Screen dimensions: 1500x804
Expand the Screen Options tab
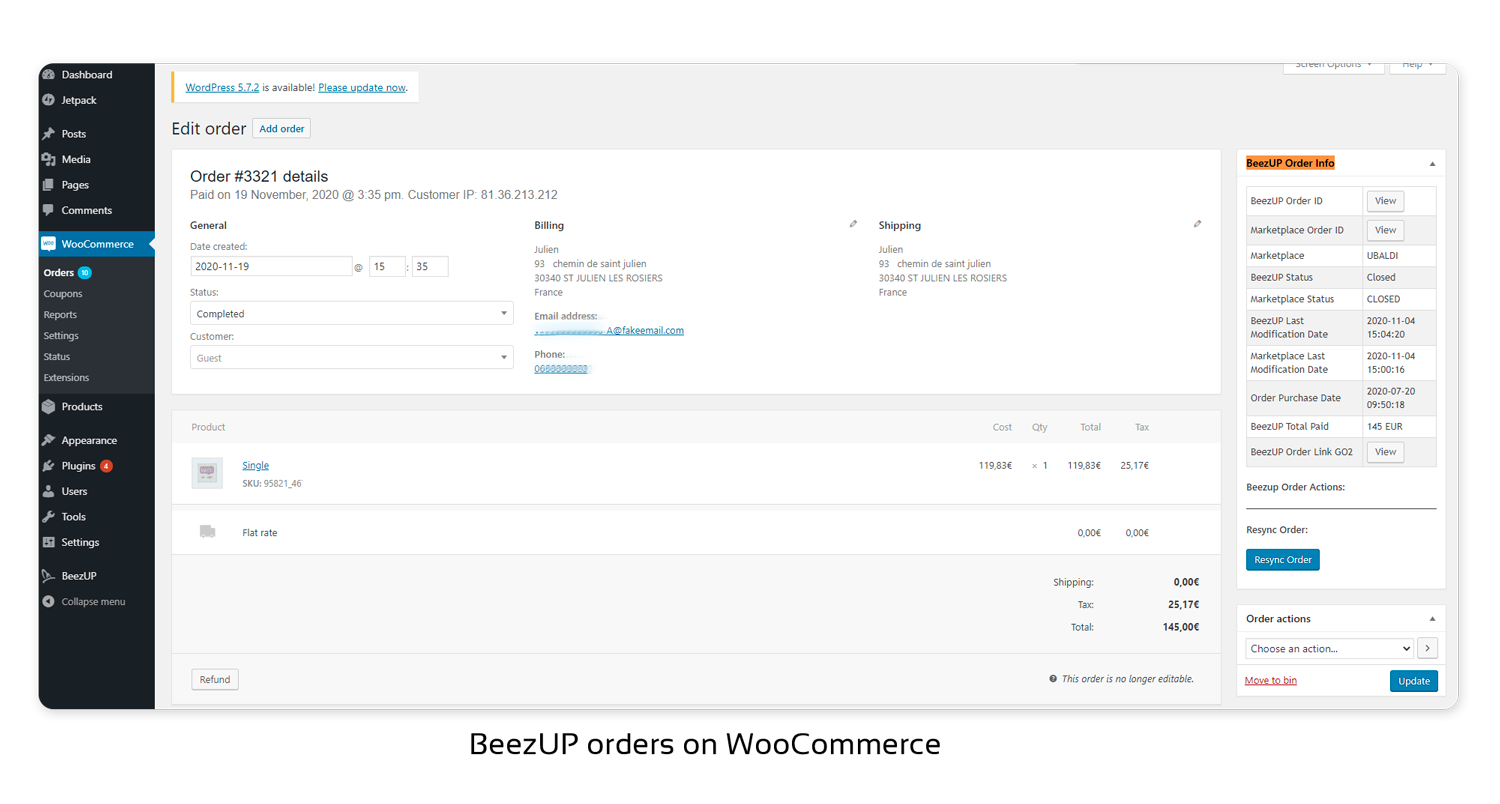[x=1334, y=65]
